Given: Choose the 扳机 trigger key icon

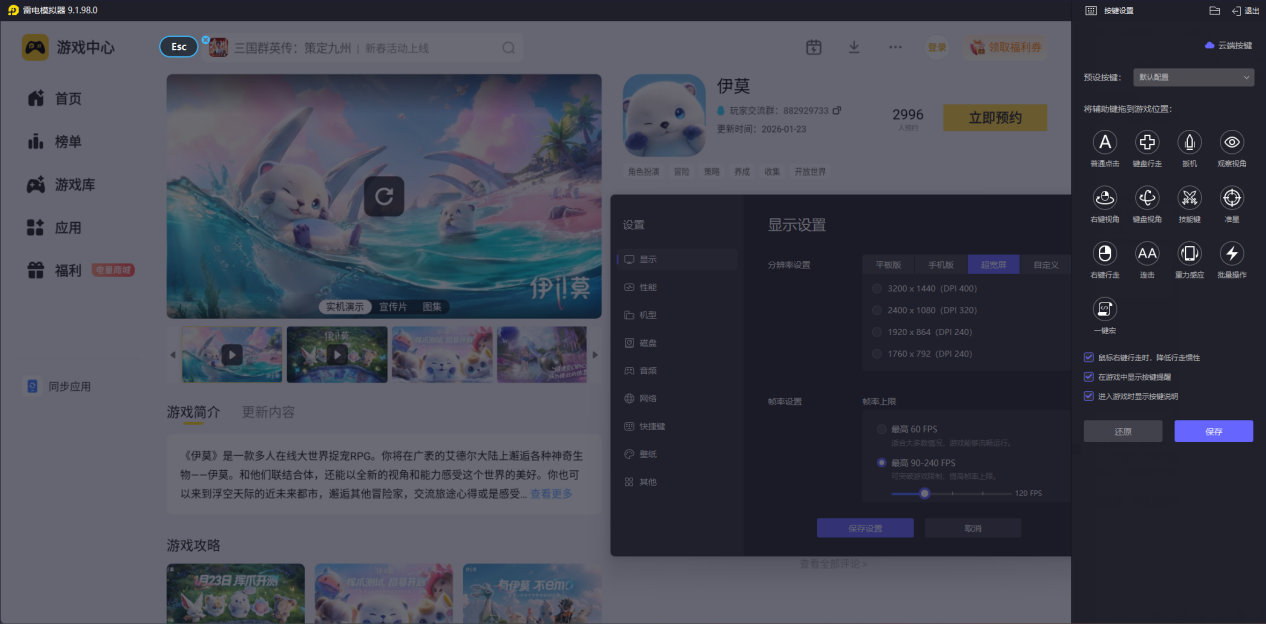Looking at the screenshot, I should (1189, 142).
